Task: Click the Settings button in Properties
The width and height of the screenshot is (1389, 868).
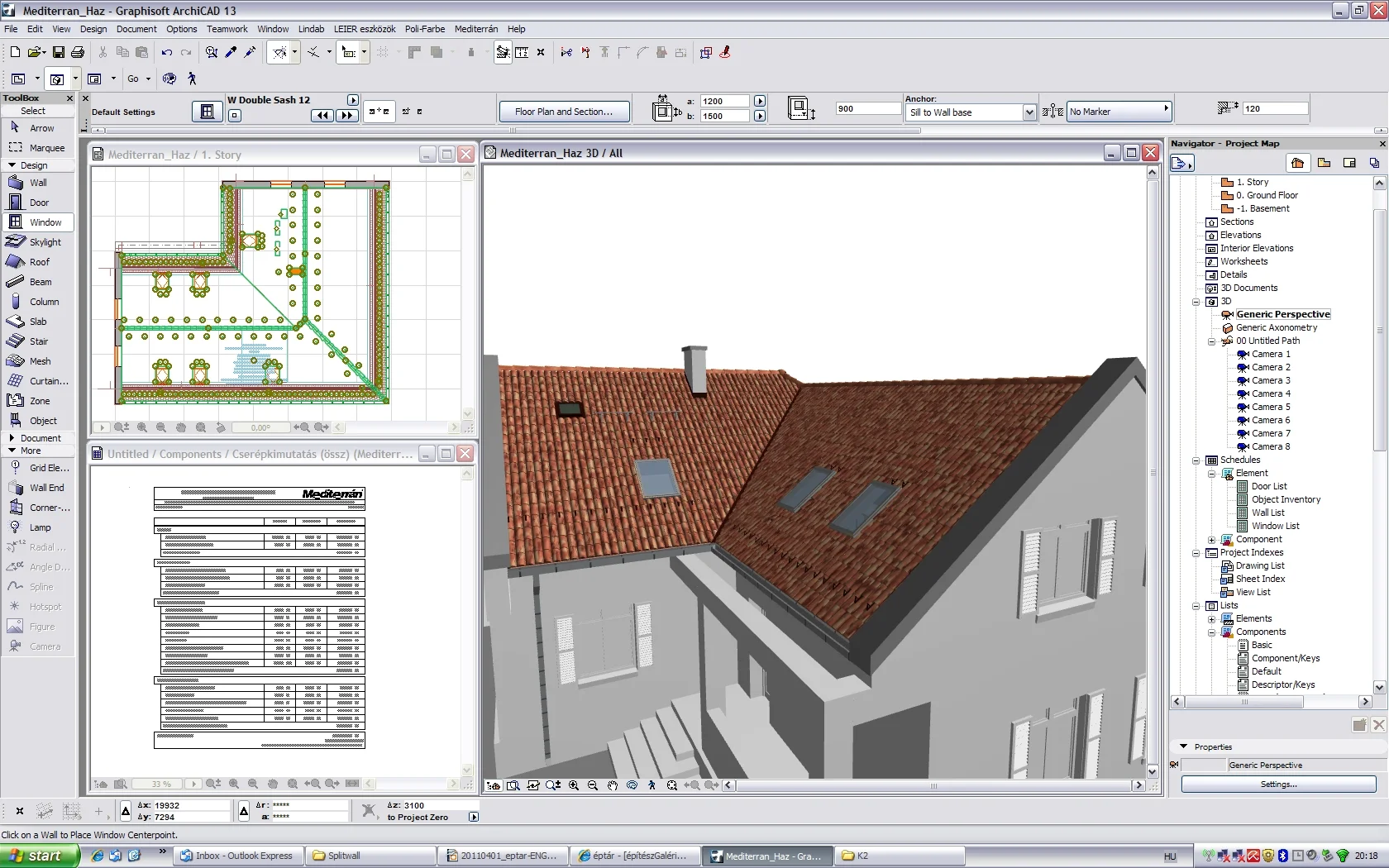Action: [x=1278, y=784]
